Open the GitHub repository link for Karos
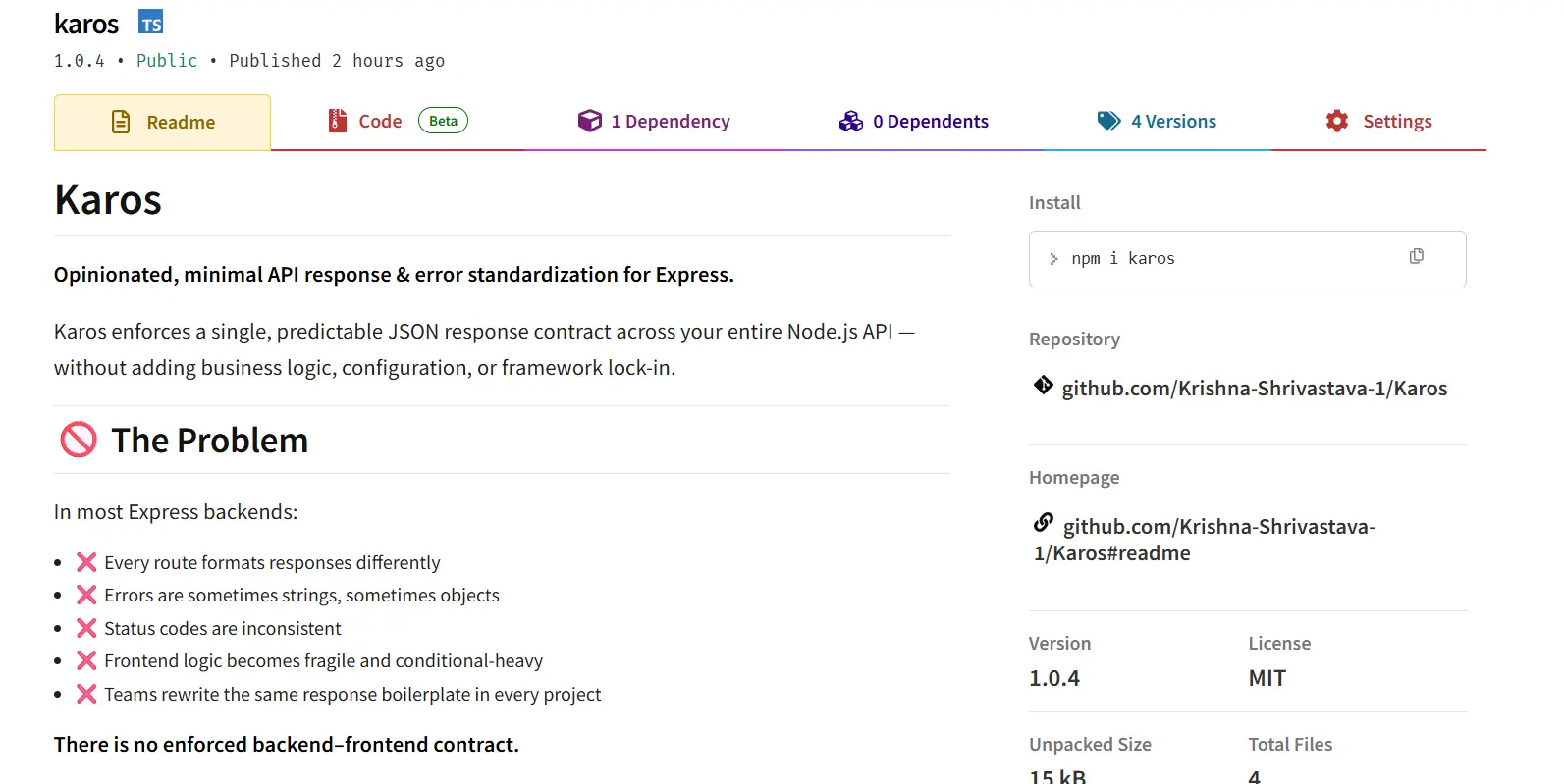Image resolution: width=1564 pixels, height=784 pixels. coord(1254,388)
